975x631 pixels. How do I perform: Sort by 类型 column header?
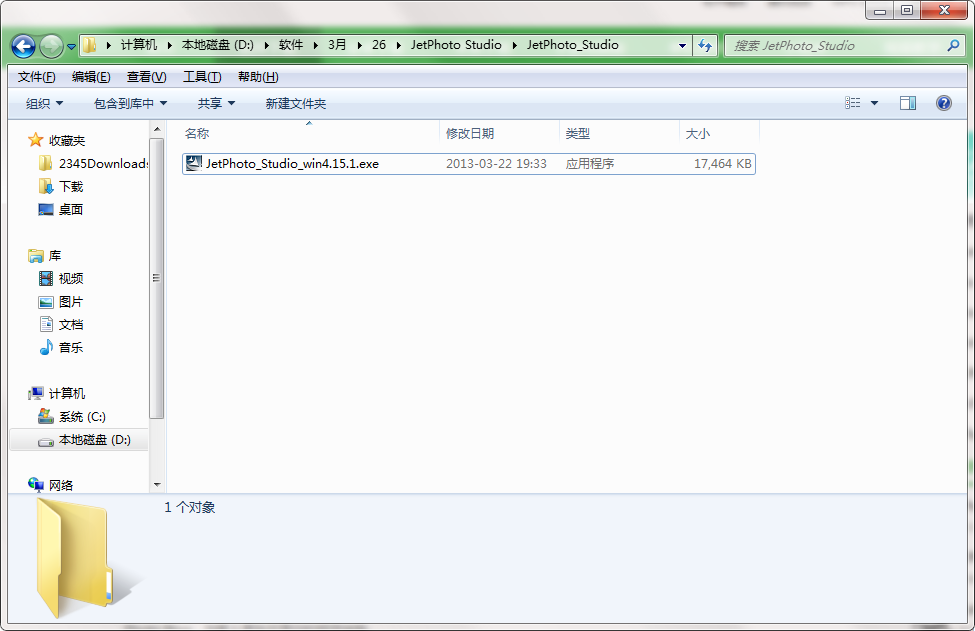[x=619, y=133]
